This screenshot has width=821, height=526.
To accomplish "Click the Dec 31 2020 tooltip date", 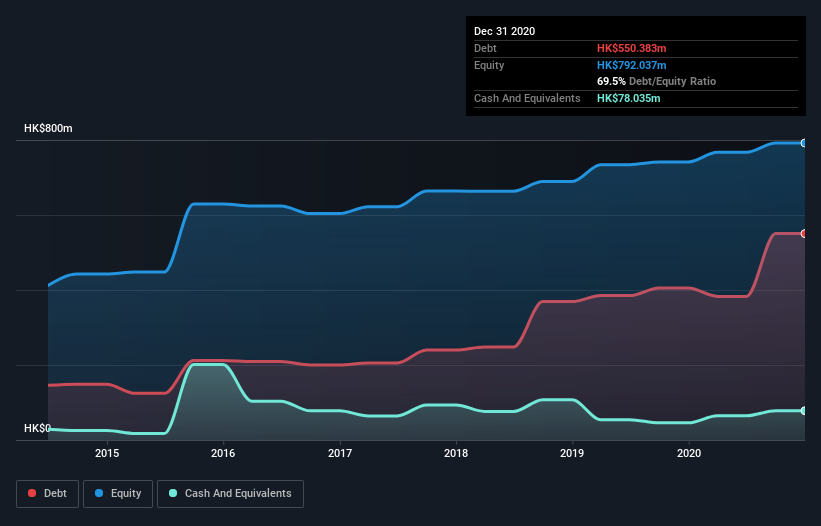I will [504, 31].
